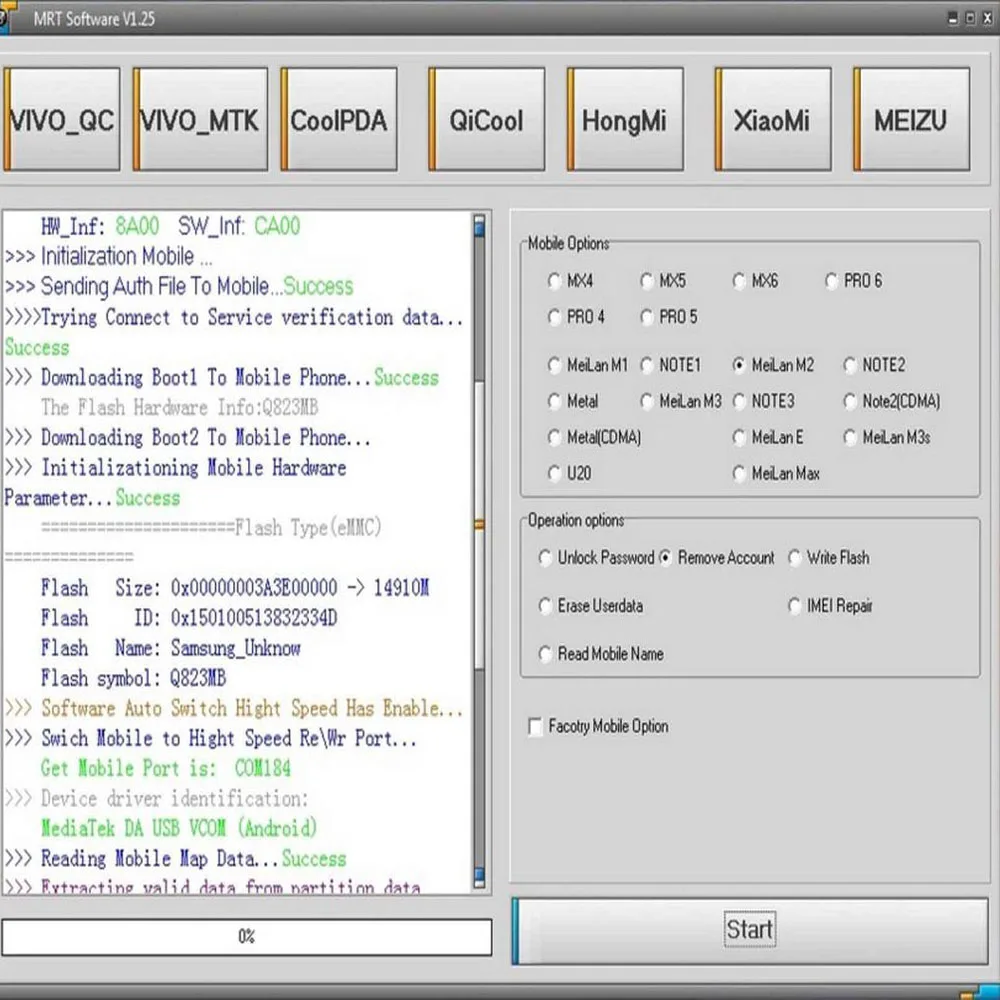Pick the U20 model radio button
The height and width of the screenshot is (1000, 1000).
pos(570,474)
